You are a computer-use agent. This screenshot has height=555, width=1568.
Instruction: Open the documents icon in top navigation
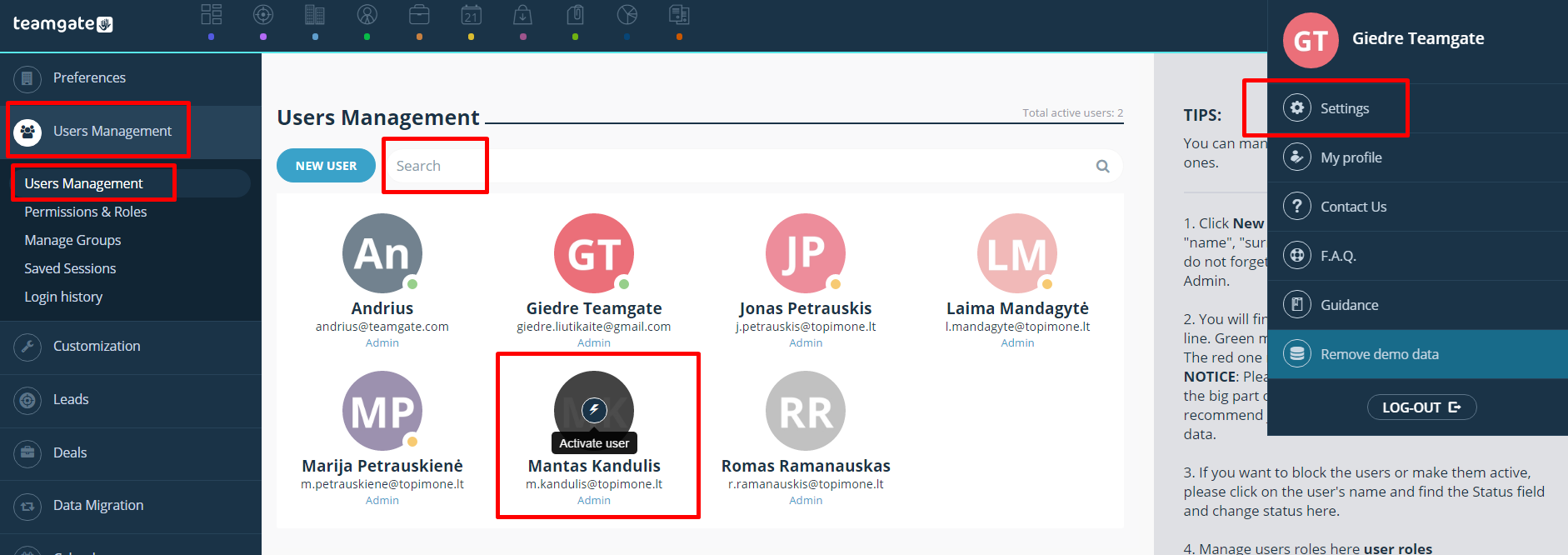(679, 14)
